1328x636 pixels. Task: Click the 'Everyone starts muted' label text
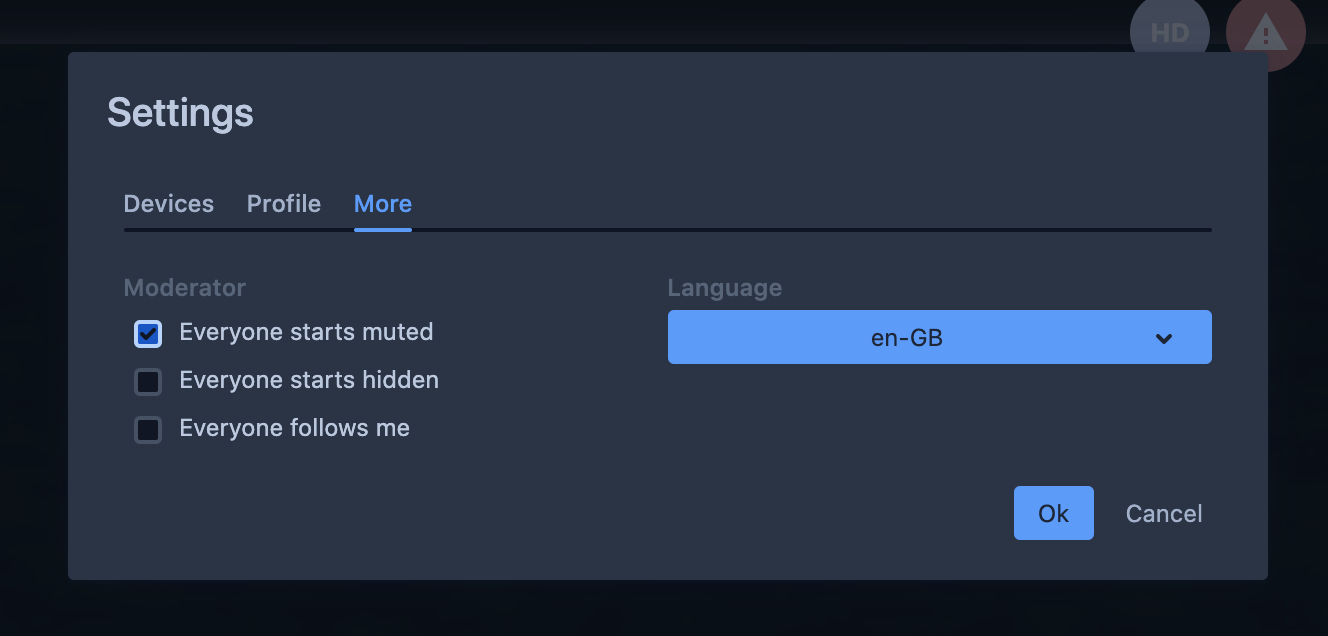[x=306, y=332]
